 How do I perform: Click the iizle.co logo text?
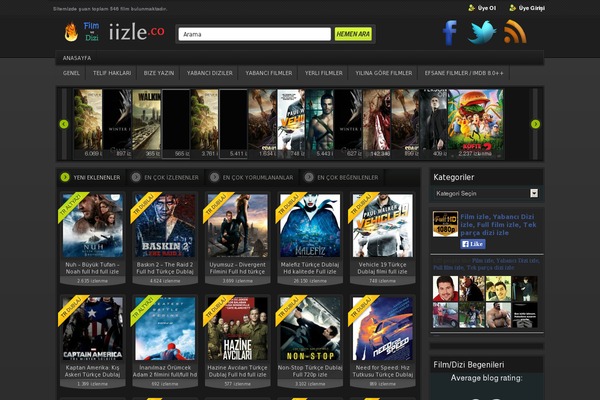click(x=137, y=32)
